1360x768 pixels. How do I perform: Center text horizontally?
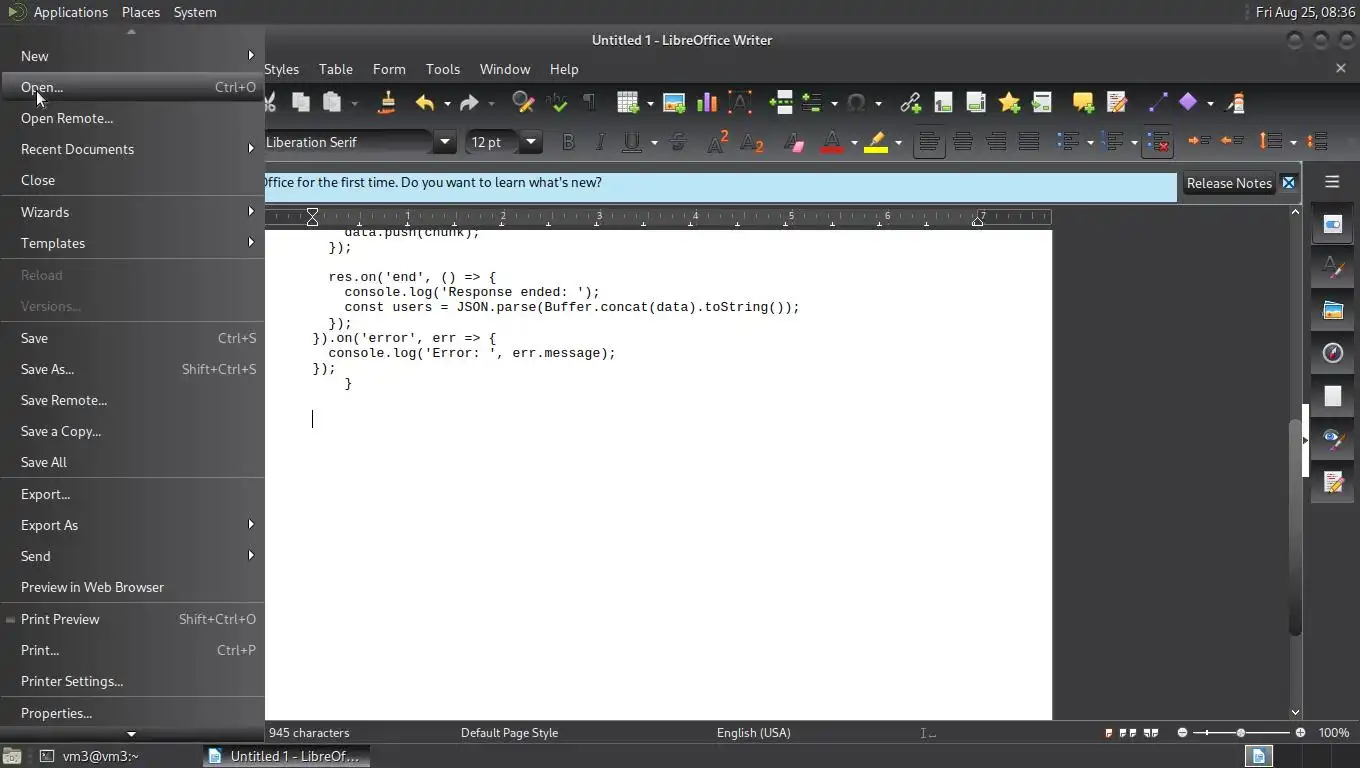963,142
